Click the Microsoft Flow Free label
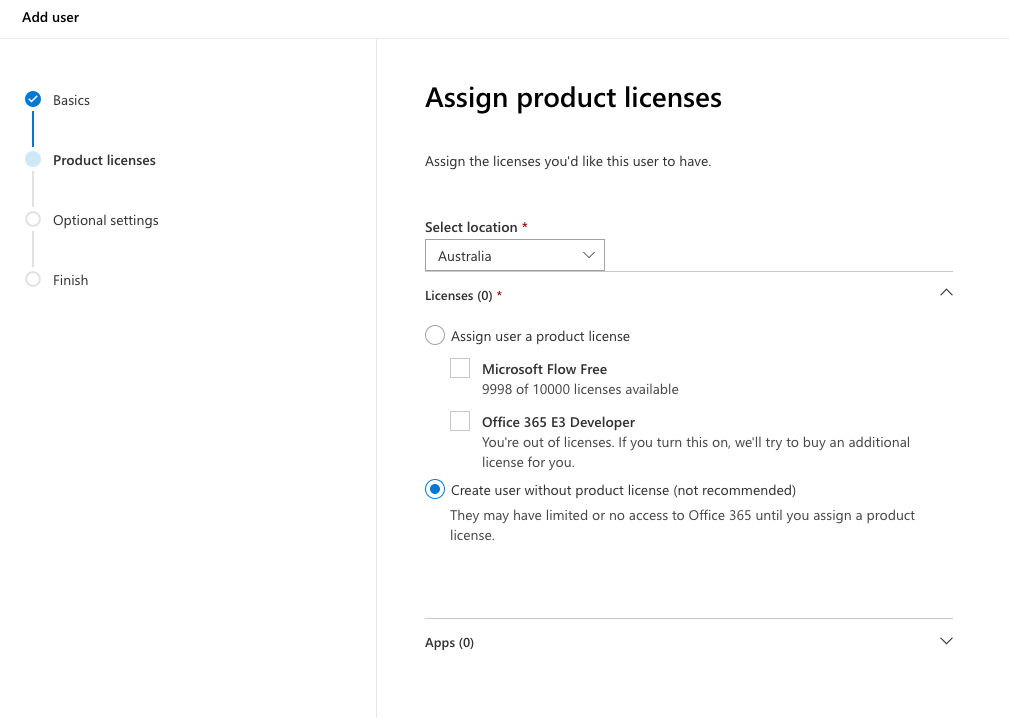Viewport: 1009px width, 718px height. (544, 369)
